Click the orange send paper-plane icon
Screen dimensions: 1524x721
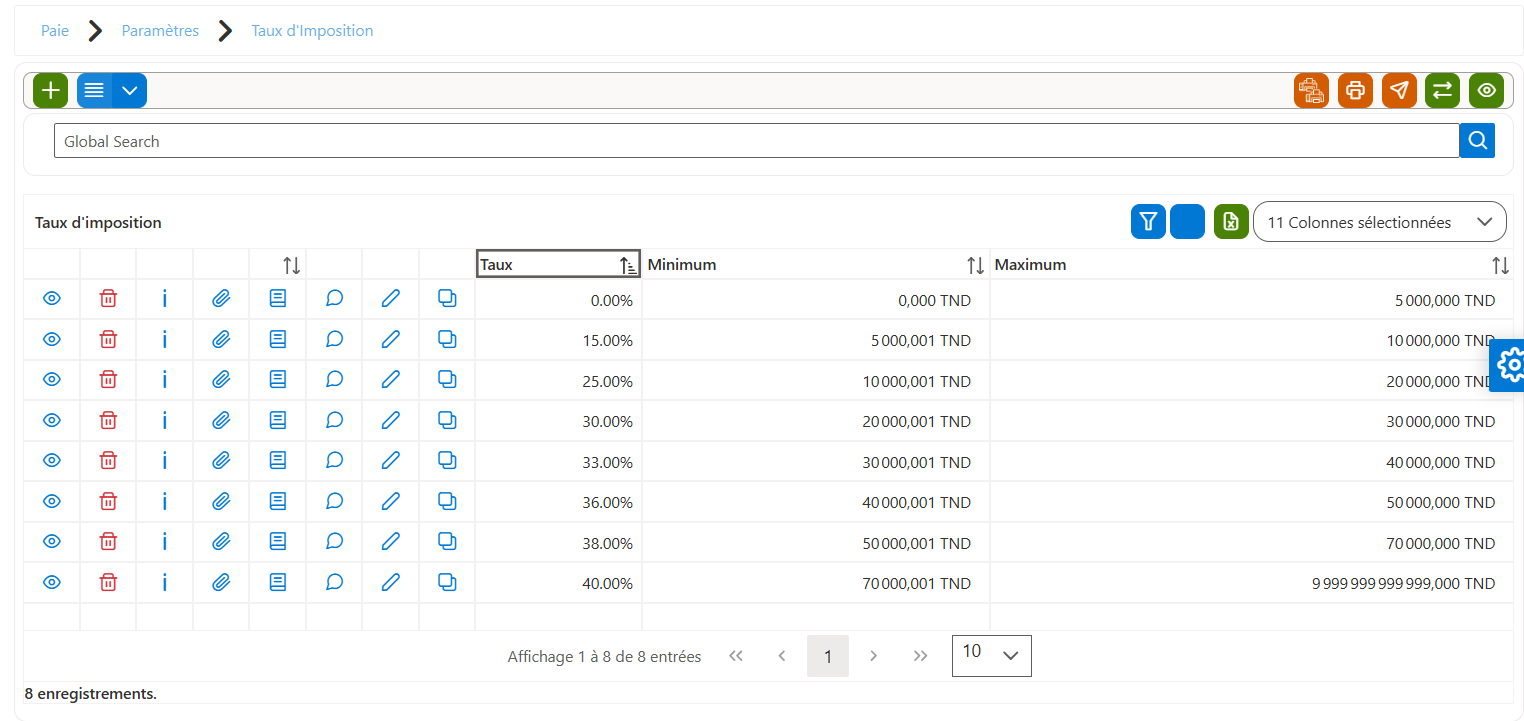tap(1399, 90)
